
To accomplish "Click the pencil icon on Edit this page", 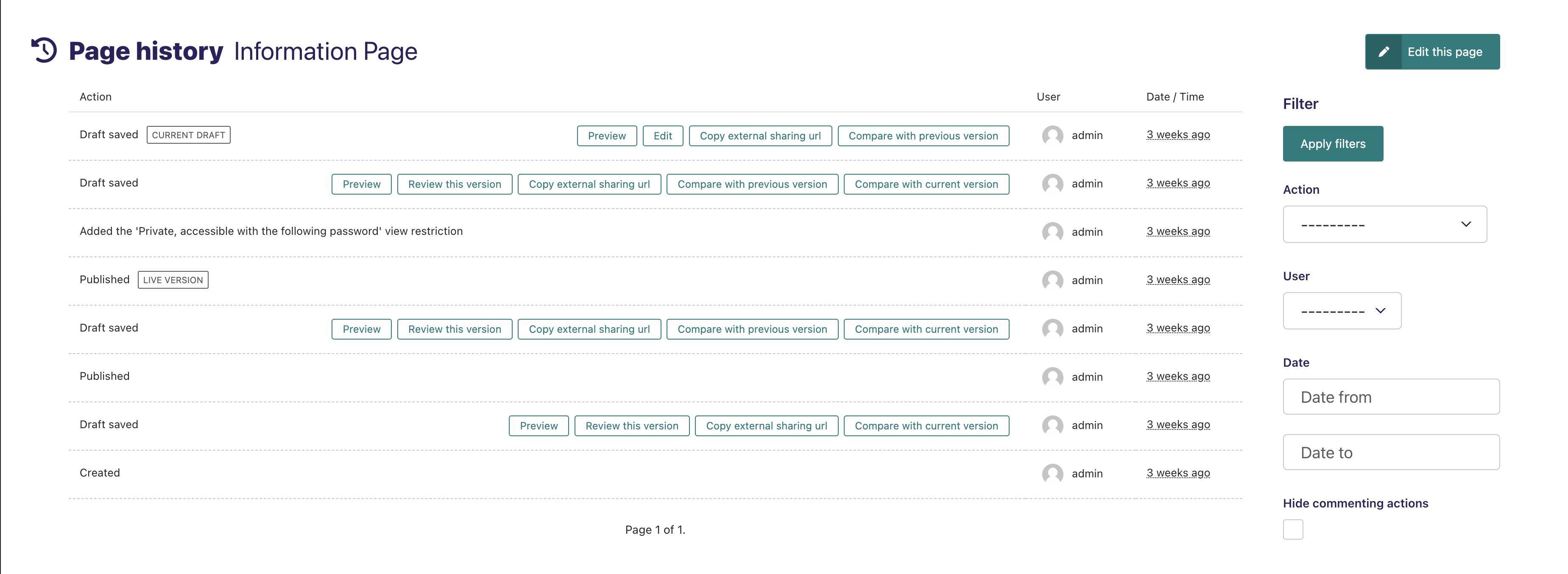I will click(1383, 52).
